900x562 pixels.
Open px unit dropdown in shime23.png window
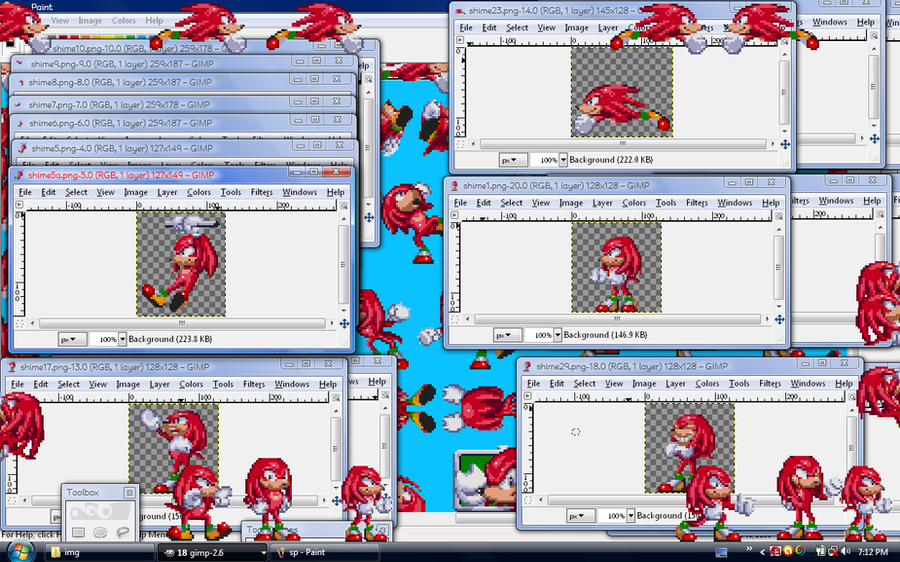(x=513, y=160)
